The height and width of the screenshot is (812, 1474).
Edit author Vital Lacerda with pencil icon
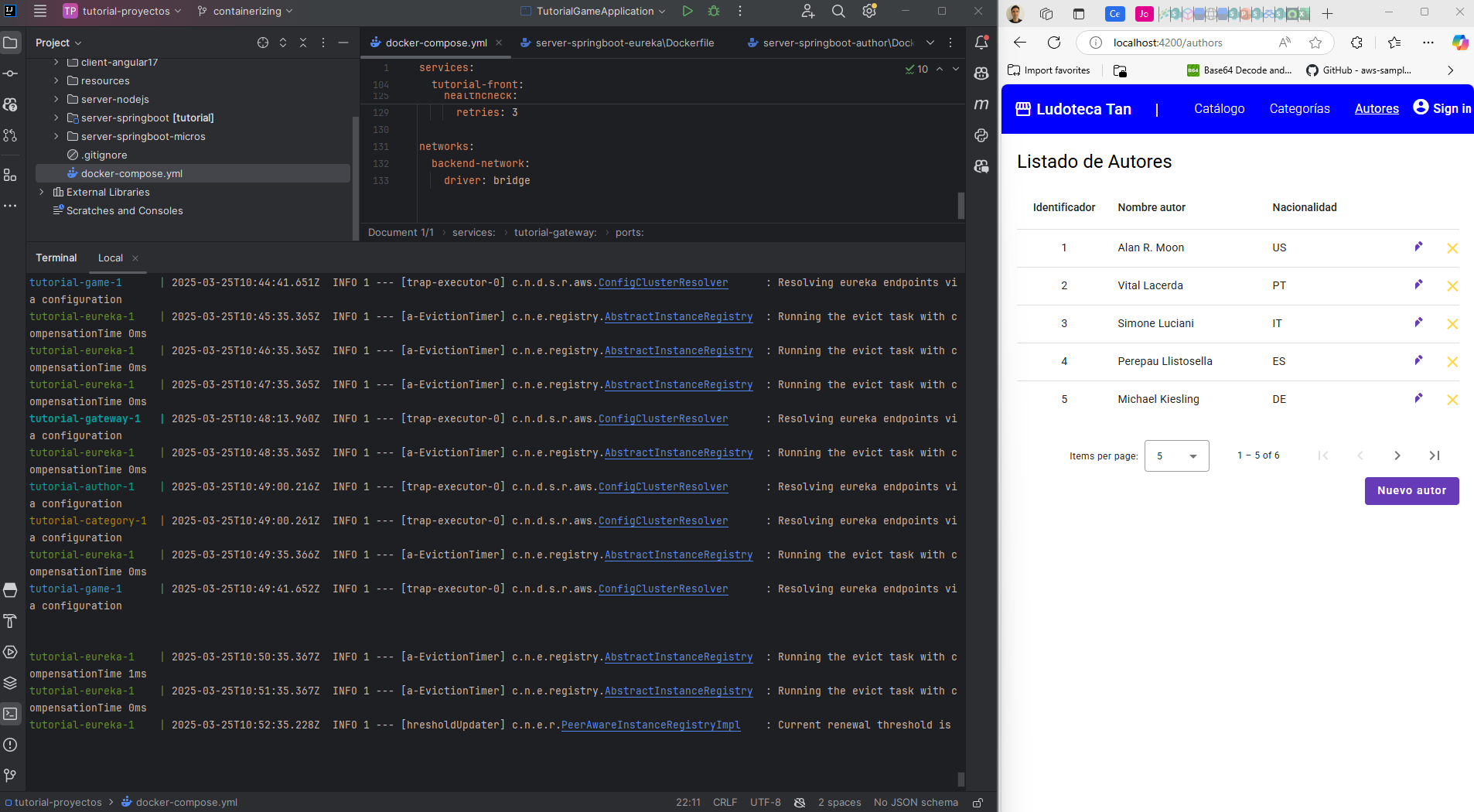1418,285
